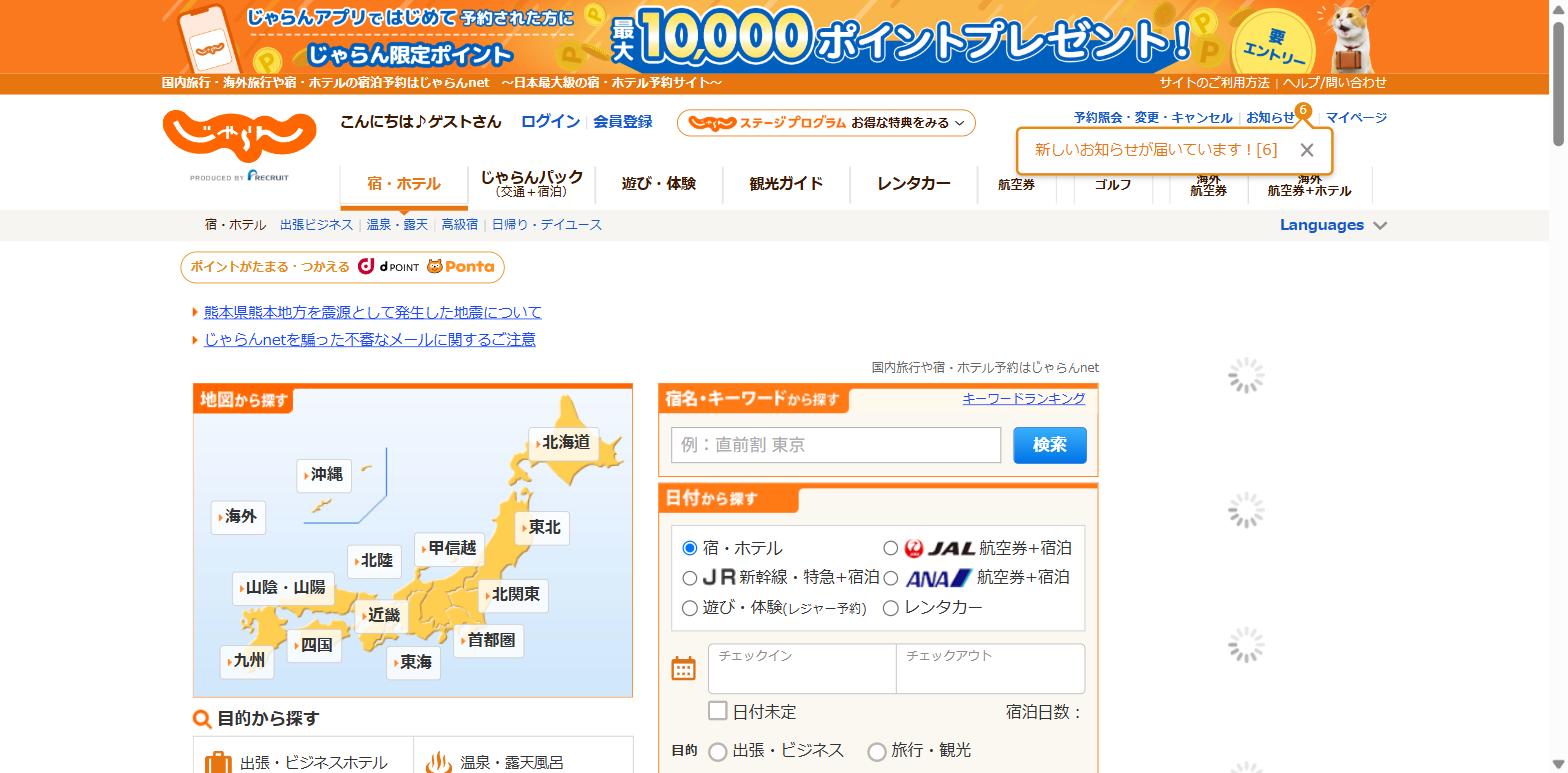Click the チェックアウト date field
This screenshot has height=773, width=1568.
tap(990, 668)
